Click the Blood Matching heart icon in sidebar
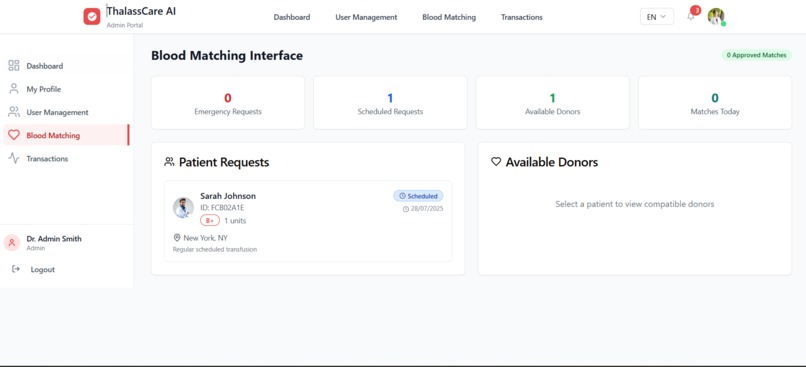Viewport: 806px width, 367px height. point(14,135)
